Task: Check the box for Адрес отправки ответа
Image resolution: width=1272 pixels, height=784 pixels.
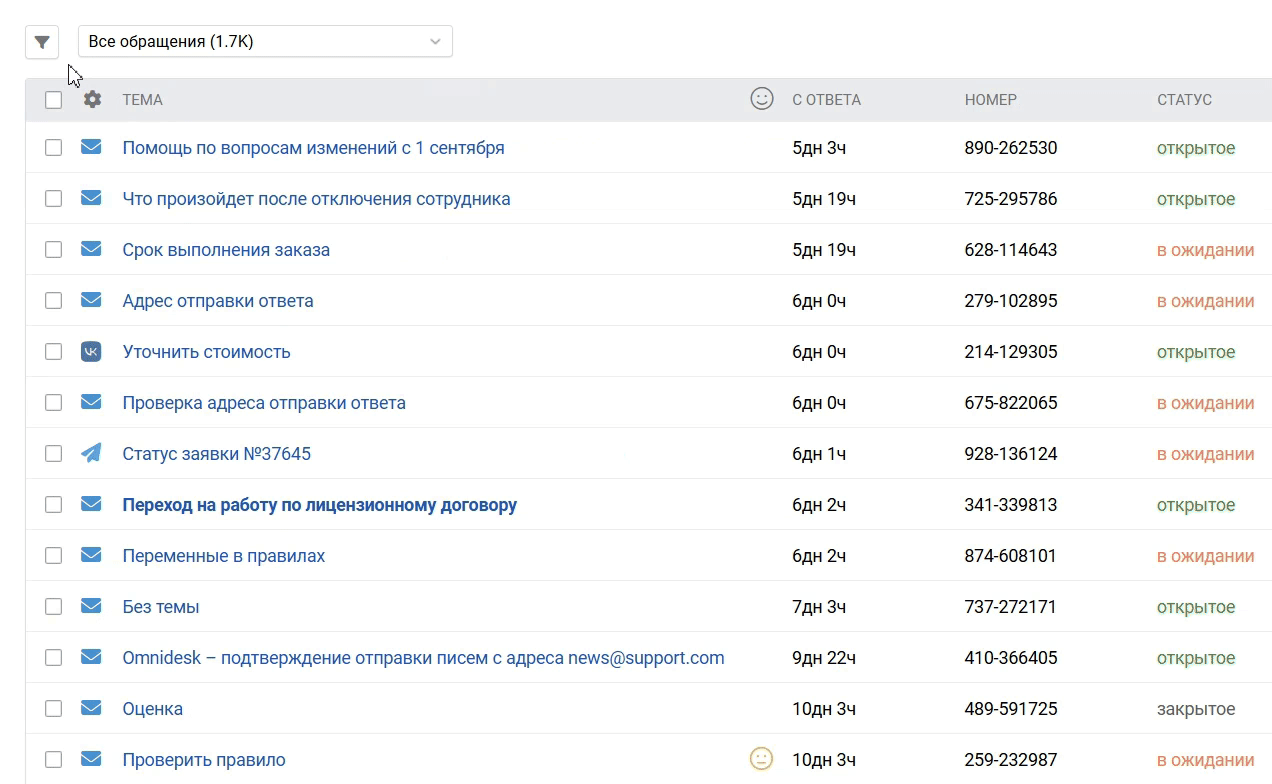Action: pyautogui.click(x=53, y=301)
